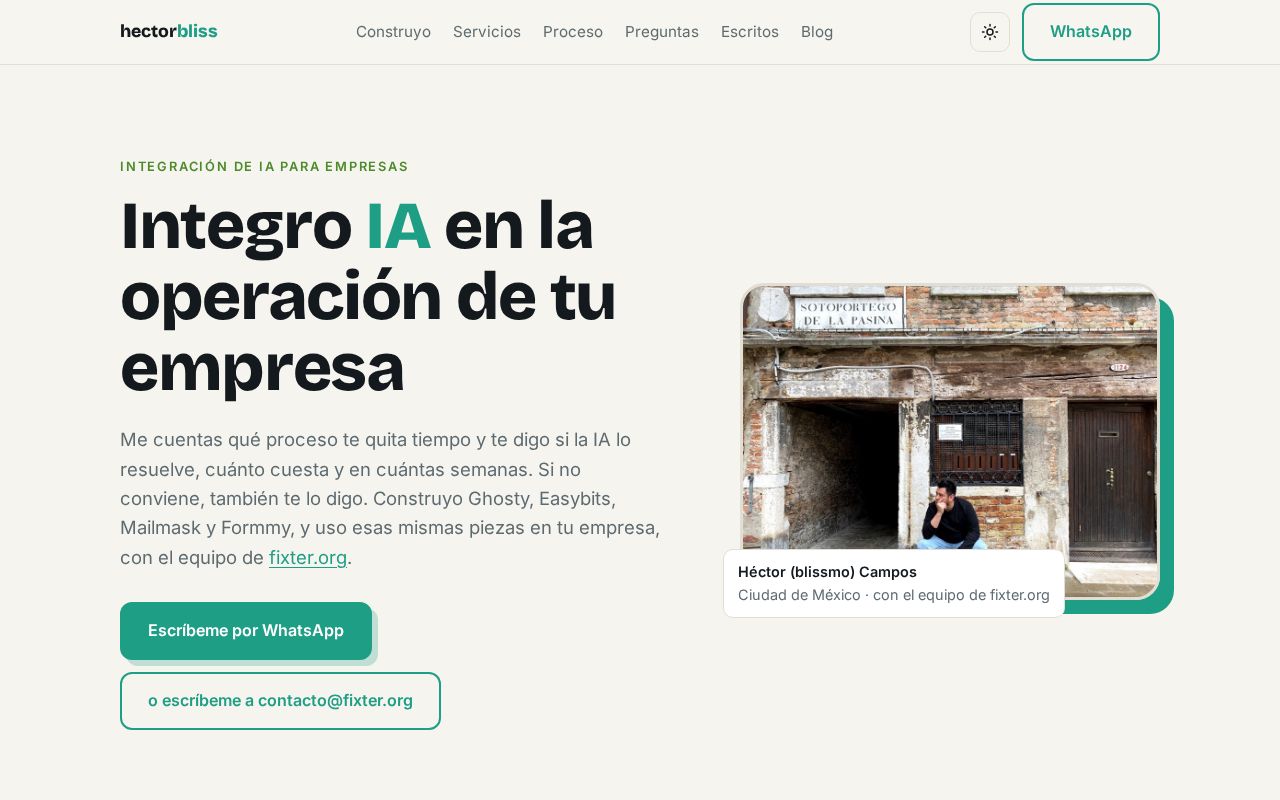Click the main headline 'Integro IA en la operación'
This screenshot has height=800, width=1280.
pos(368,296)
